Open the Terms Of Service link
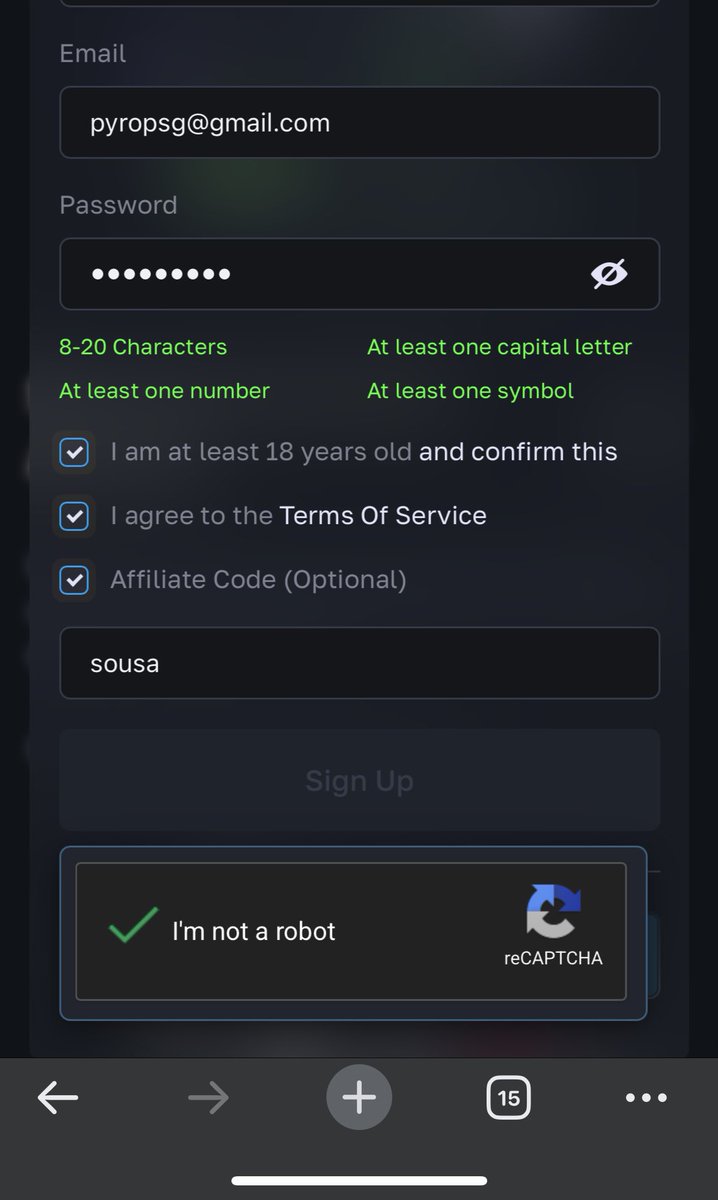Viewport: 718px width, 1200px height. [x=383, y=516]
